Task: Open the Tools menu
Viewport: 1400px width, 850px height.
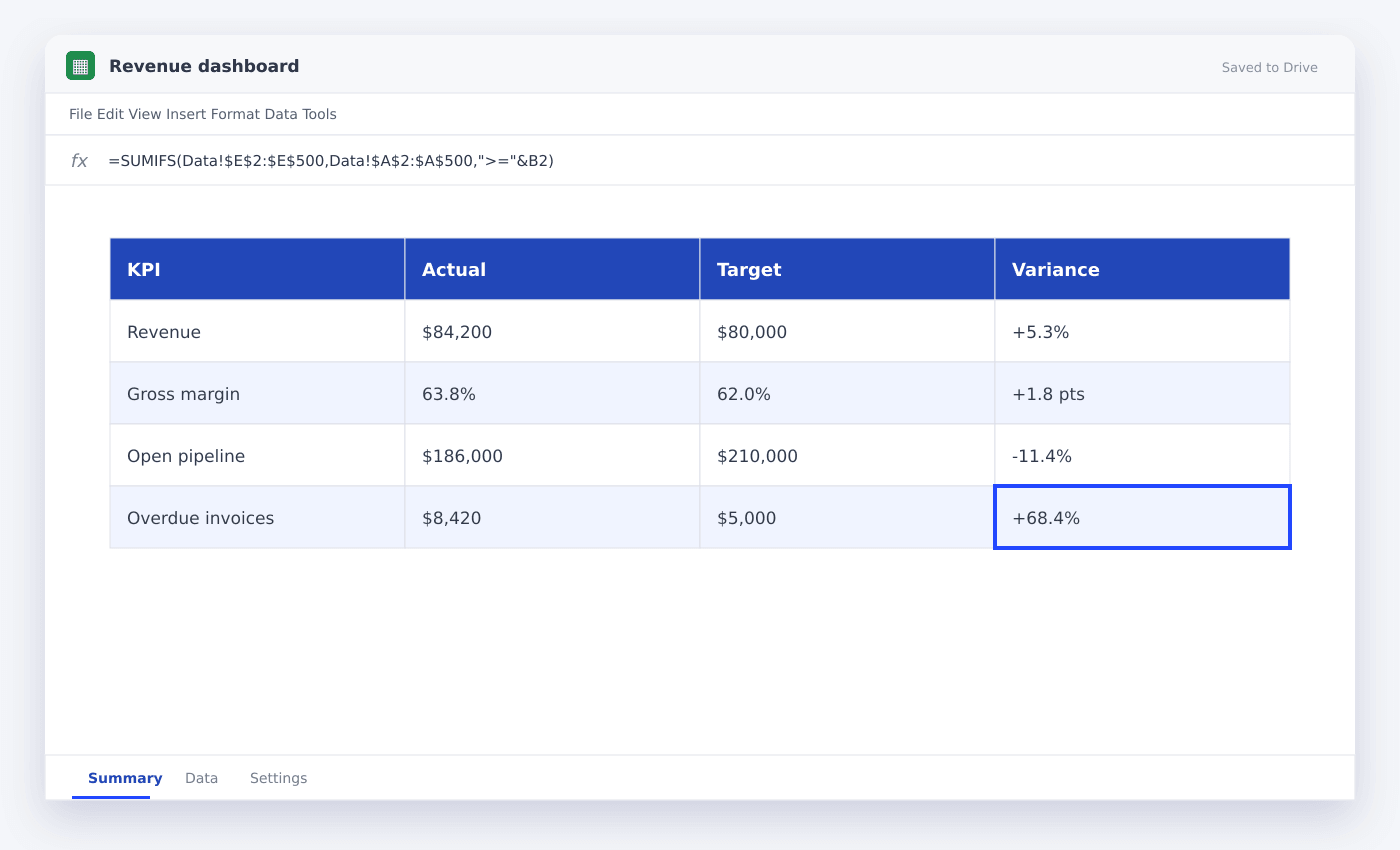Action: [x=320, y=114]
